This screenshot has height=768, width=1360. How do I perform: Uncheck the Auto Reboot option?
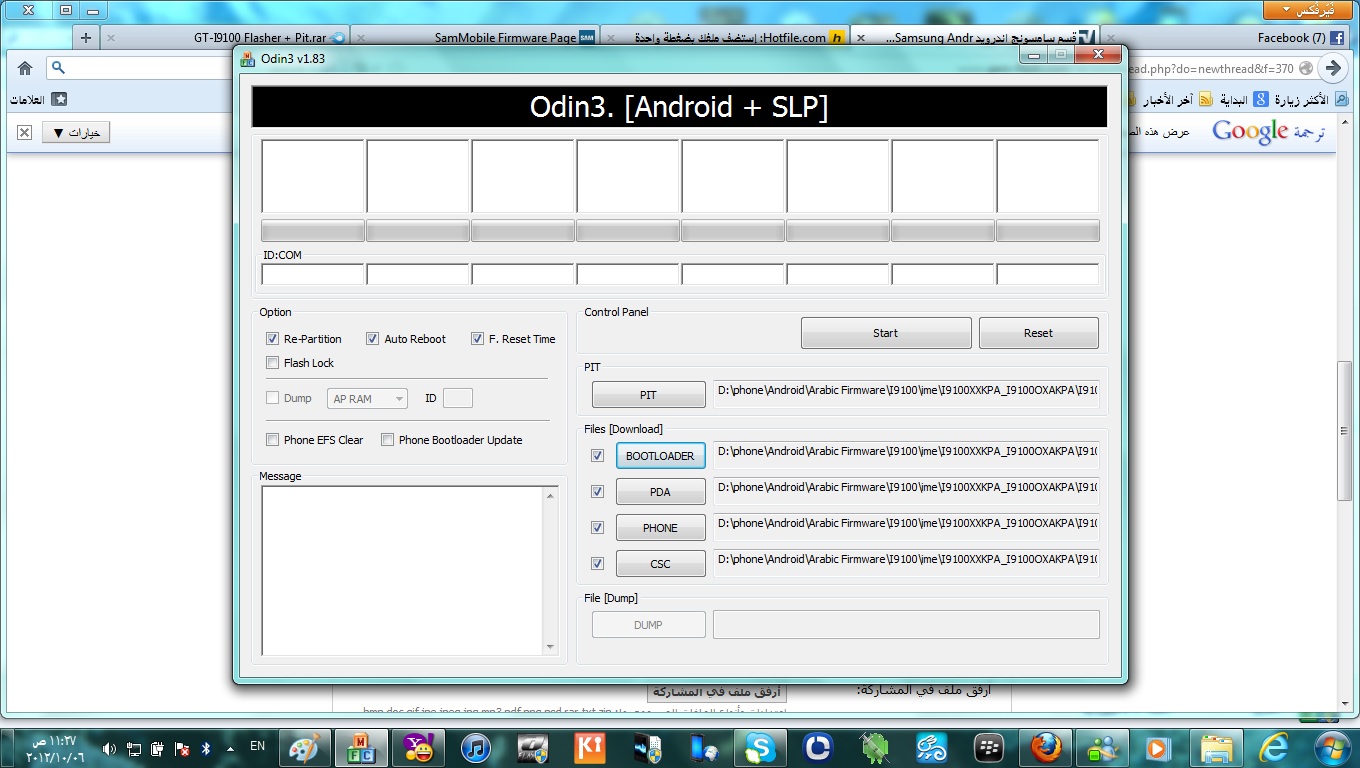(372, 339)
